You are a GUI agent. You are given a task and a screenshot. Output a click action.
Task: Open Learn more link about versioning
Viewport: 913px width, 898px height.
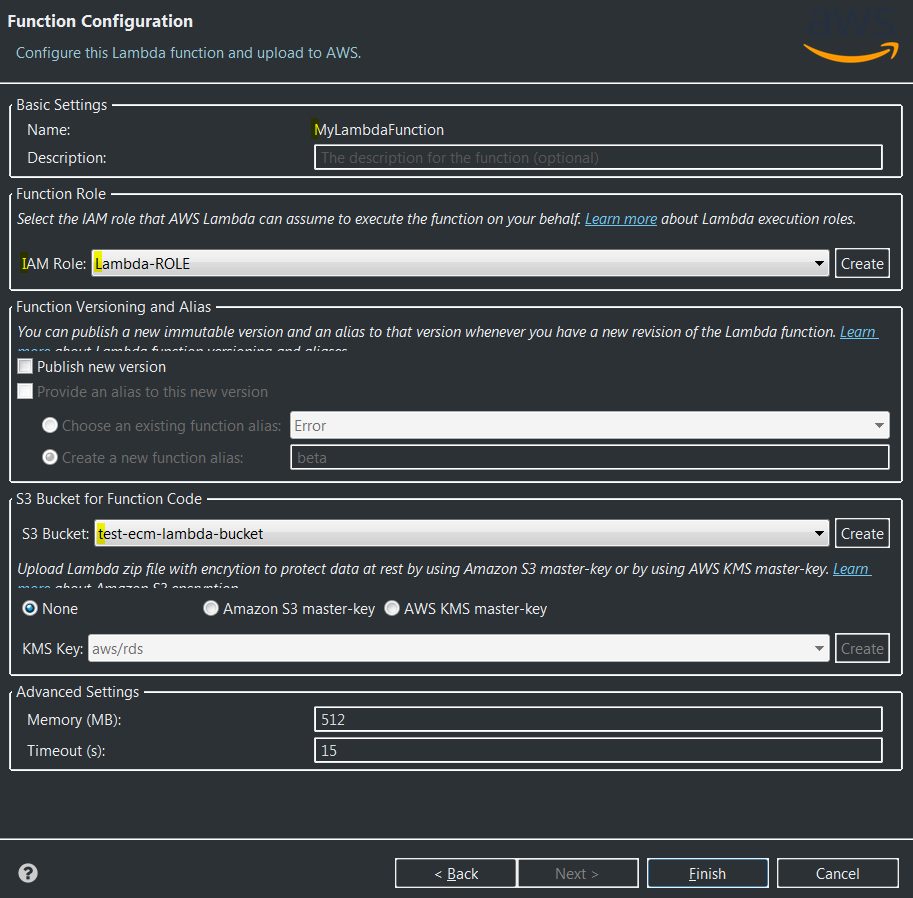pyautogui.click(x=858, y=332)
